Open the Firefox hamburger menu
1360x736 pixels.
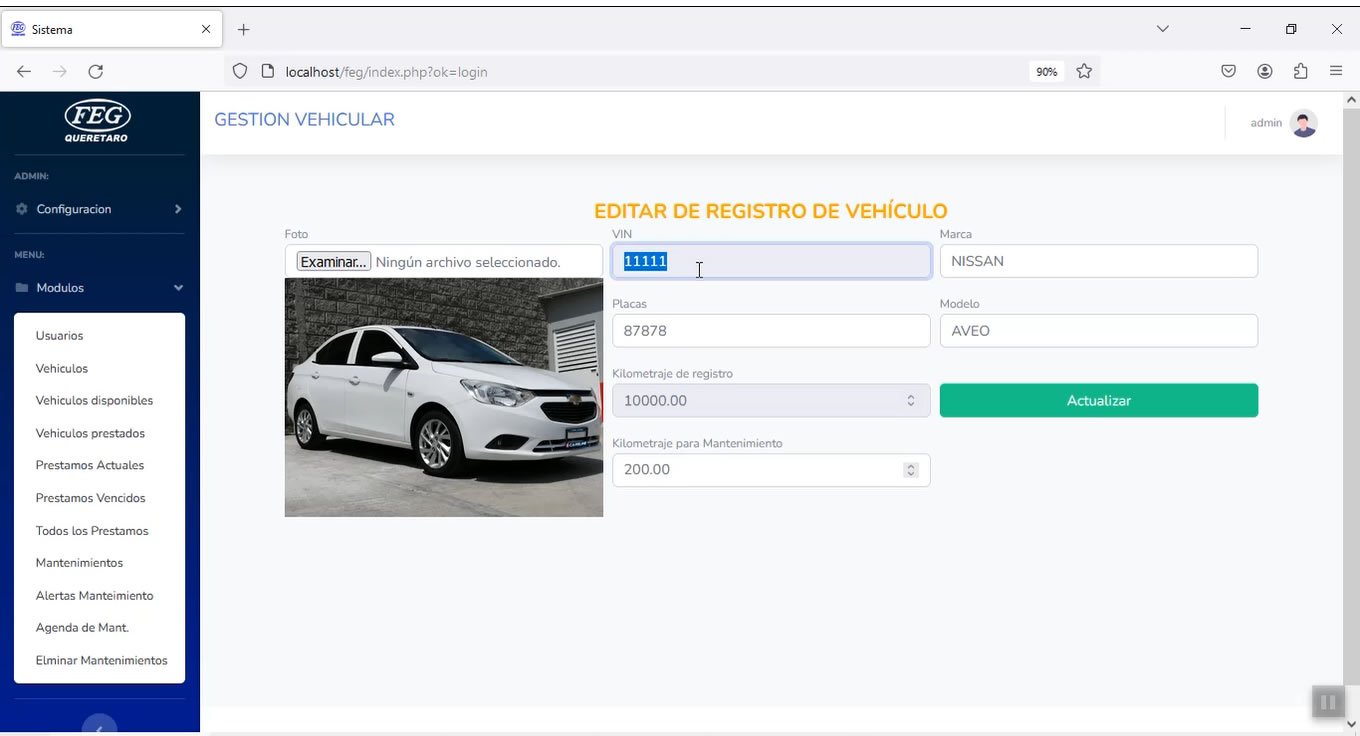pos(1336,71)
